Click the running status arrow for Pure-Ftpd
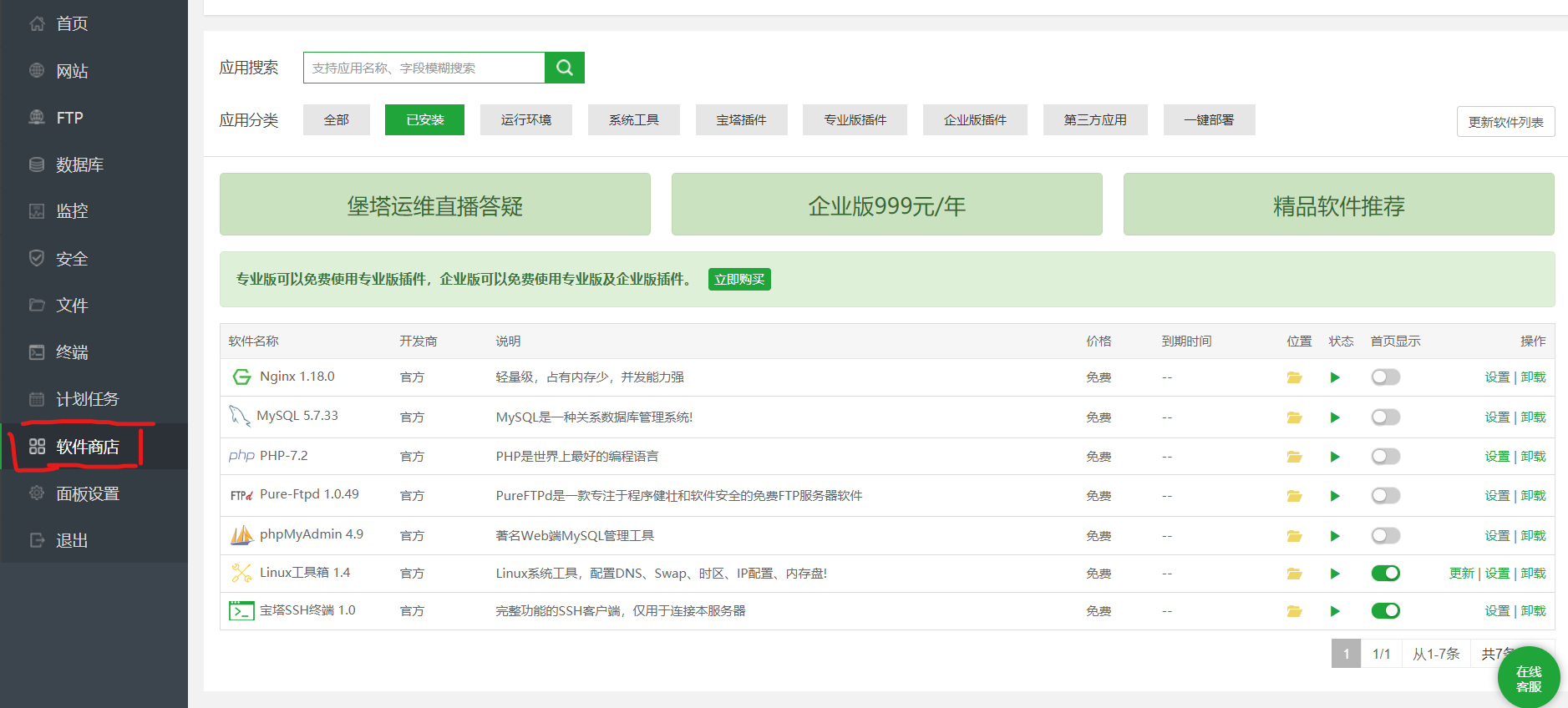This screenshot has width=1568, height=708. 1335,496
